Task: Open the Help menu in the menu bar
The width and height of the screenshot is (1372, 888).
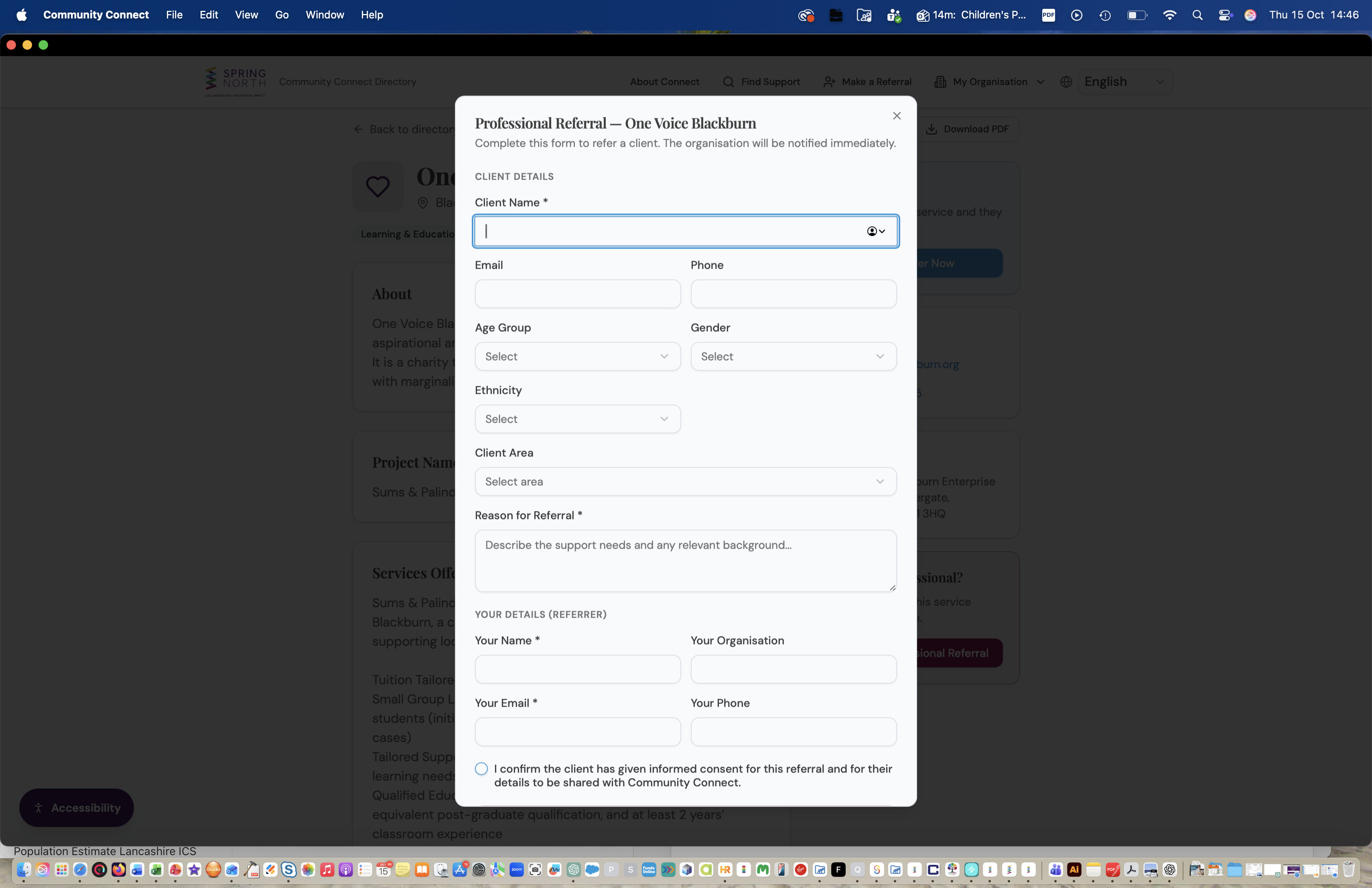Action: [372, 15]
